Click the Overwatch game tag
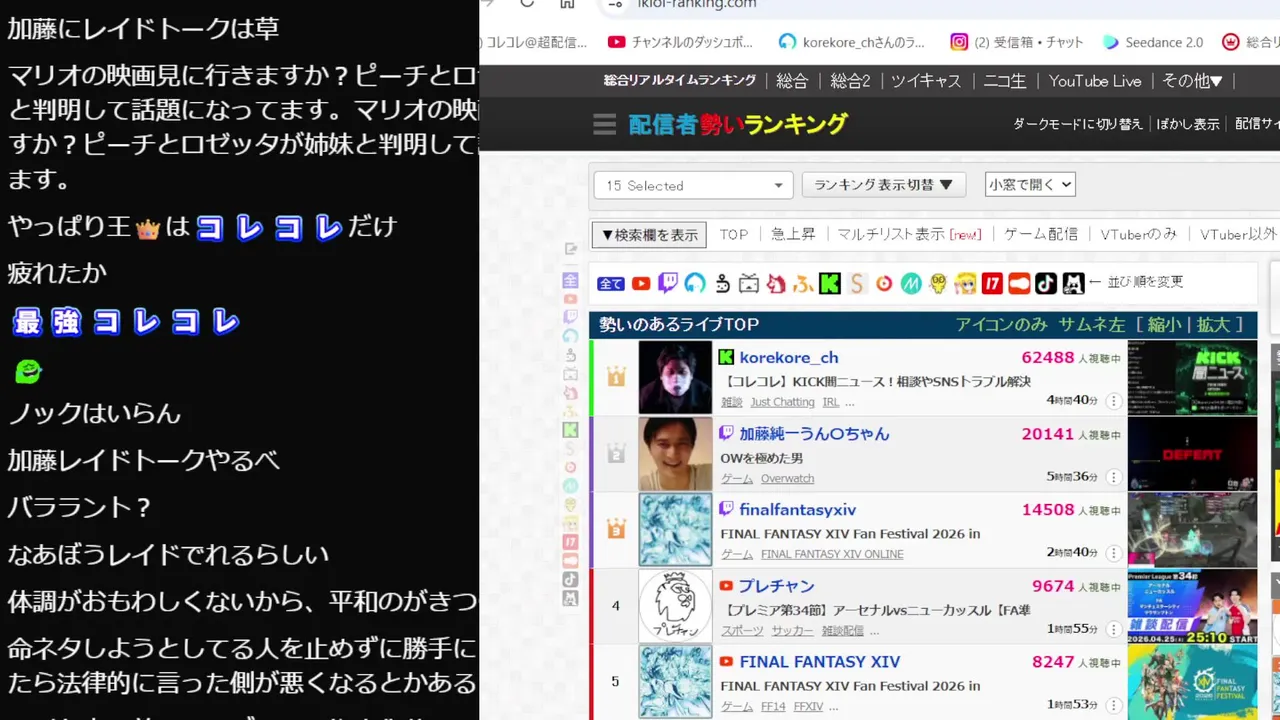This screenshot has width=1280, height=720. pyautogui.click(x=787, y=478)
